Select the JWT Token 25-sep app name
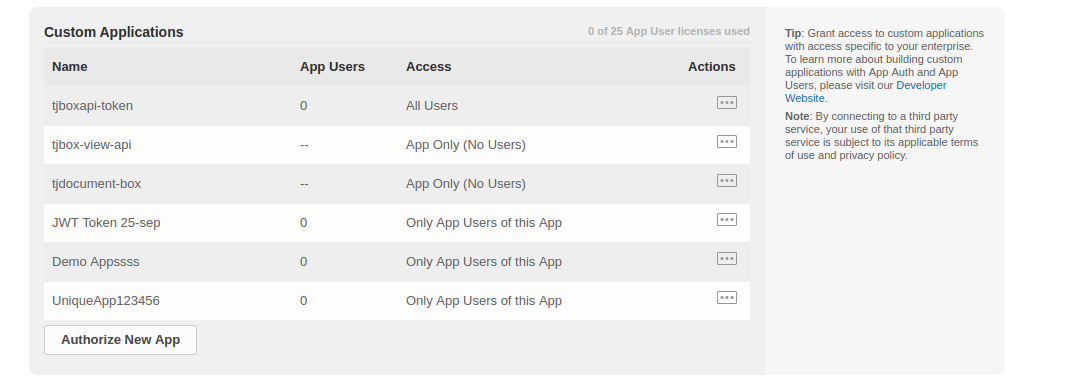1082x379 pixels. click(106, 223)
